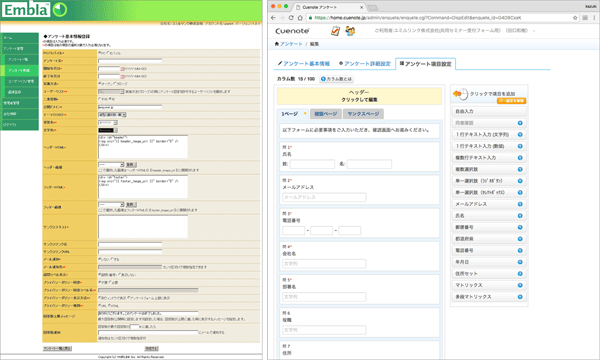The image size is (600, 360).
Task: Pick the black text color swatch in Embla
Action: click(108, 130)
